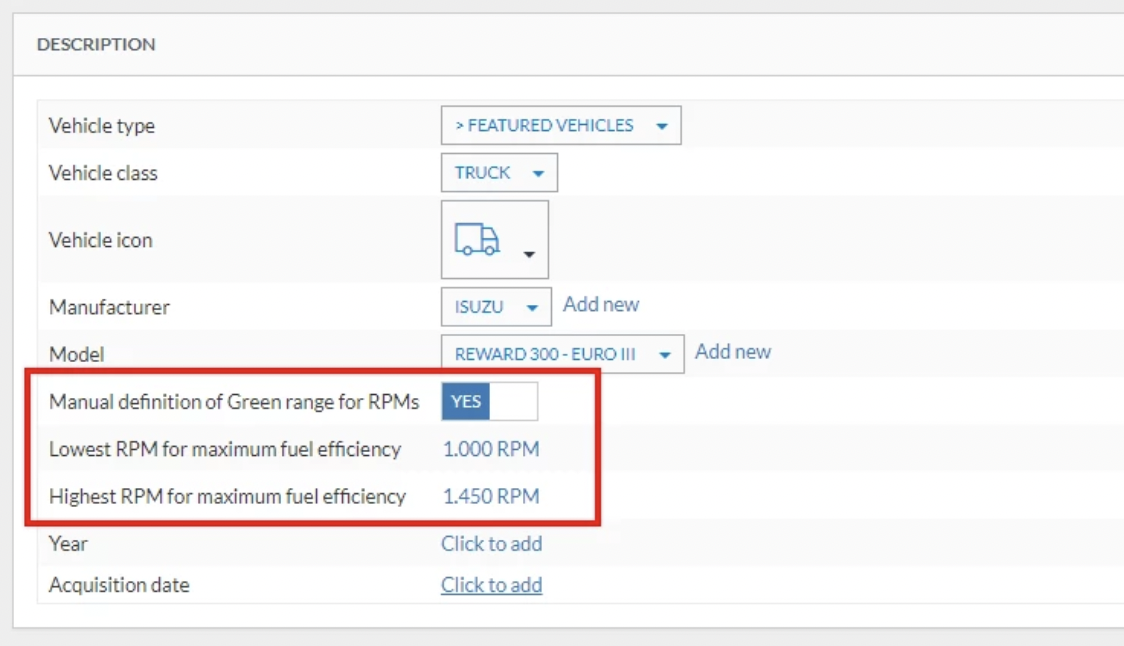This screenshot has height=646, width=1124.
Task: Select the Manual definition of Green range label
Action: click(234, 402)
